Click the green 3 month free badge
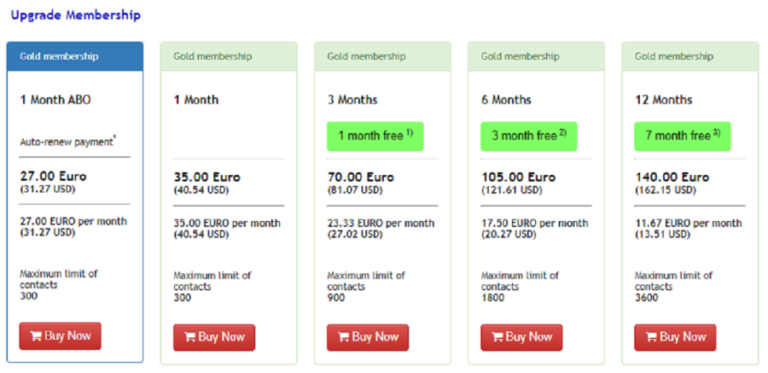 tap(529, 136)
